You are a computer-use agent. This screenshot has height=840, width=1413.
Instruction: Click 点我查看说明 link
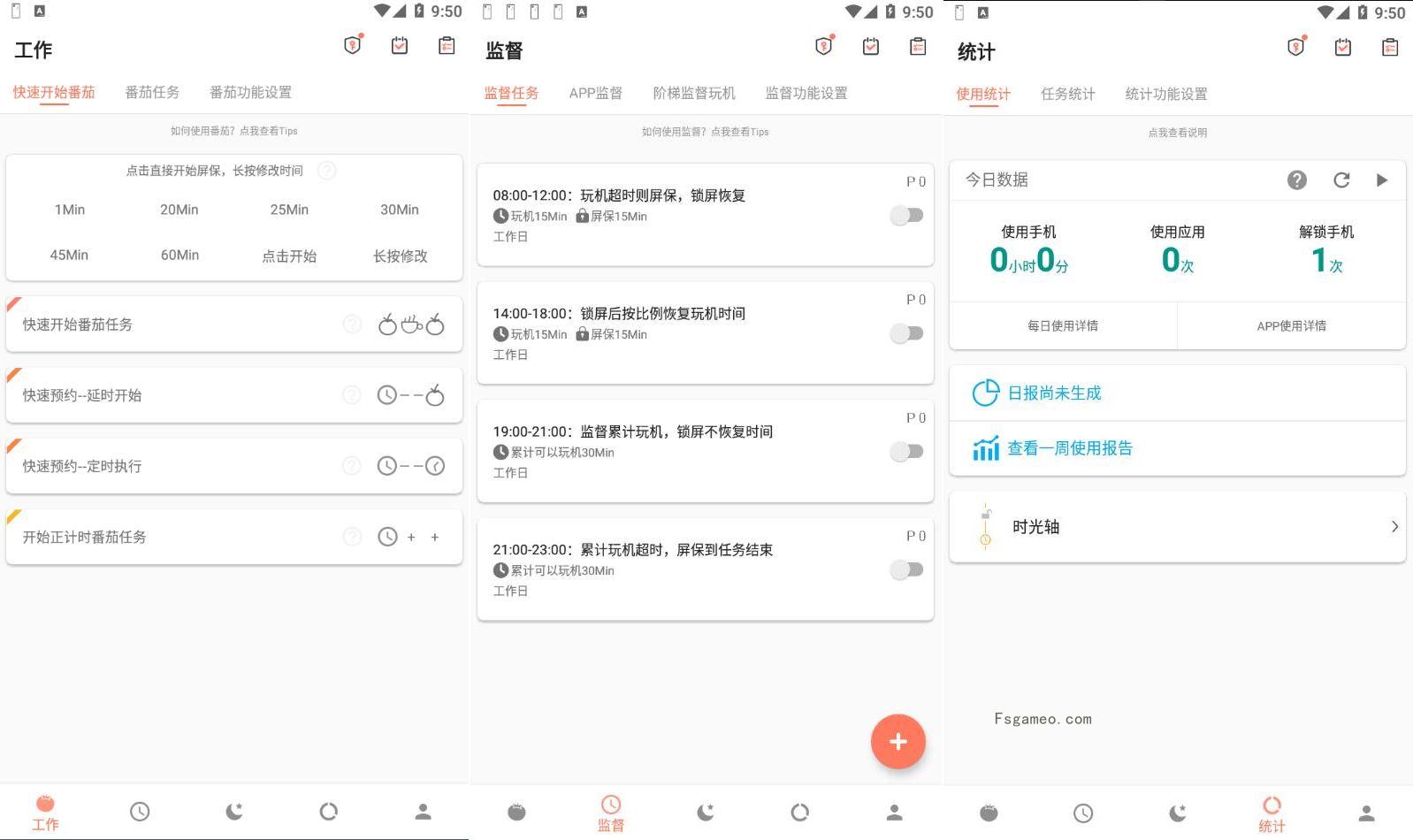(1177, 133)
